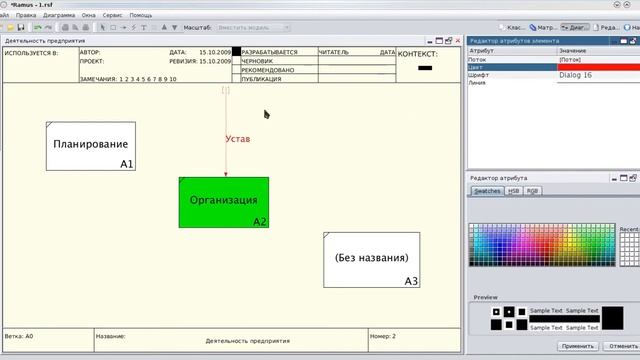Click the red Цвет value cell
640x360 pixels.
tap(598, 67)
